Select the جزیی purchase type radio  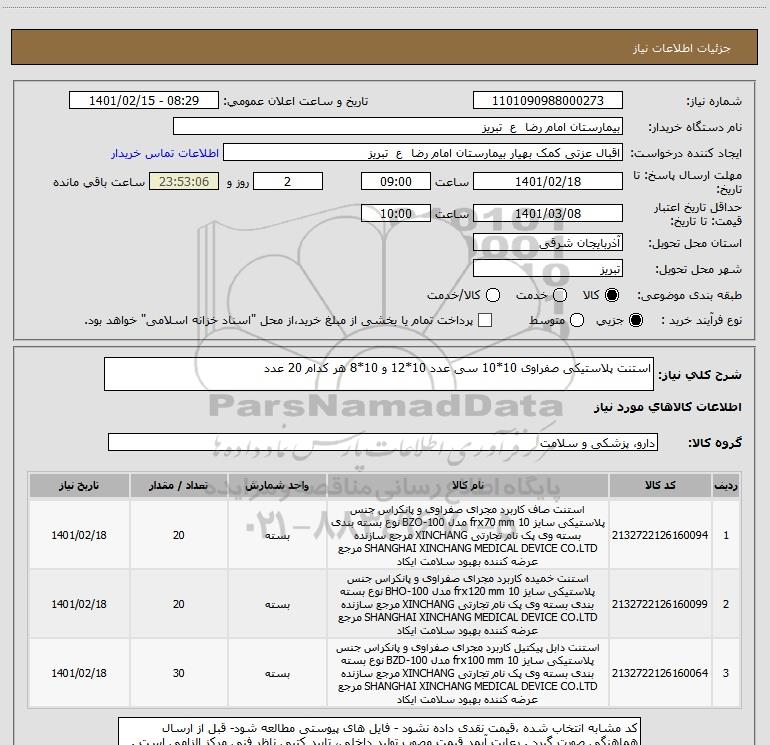(x=636, y=320)
